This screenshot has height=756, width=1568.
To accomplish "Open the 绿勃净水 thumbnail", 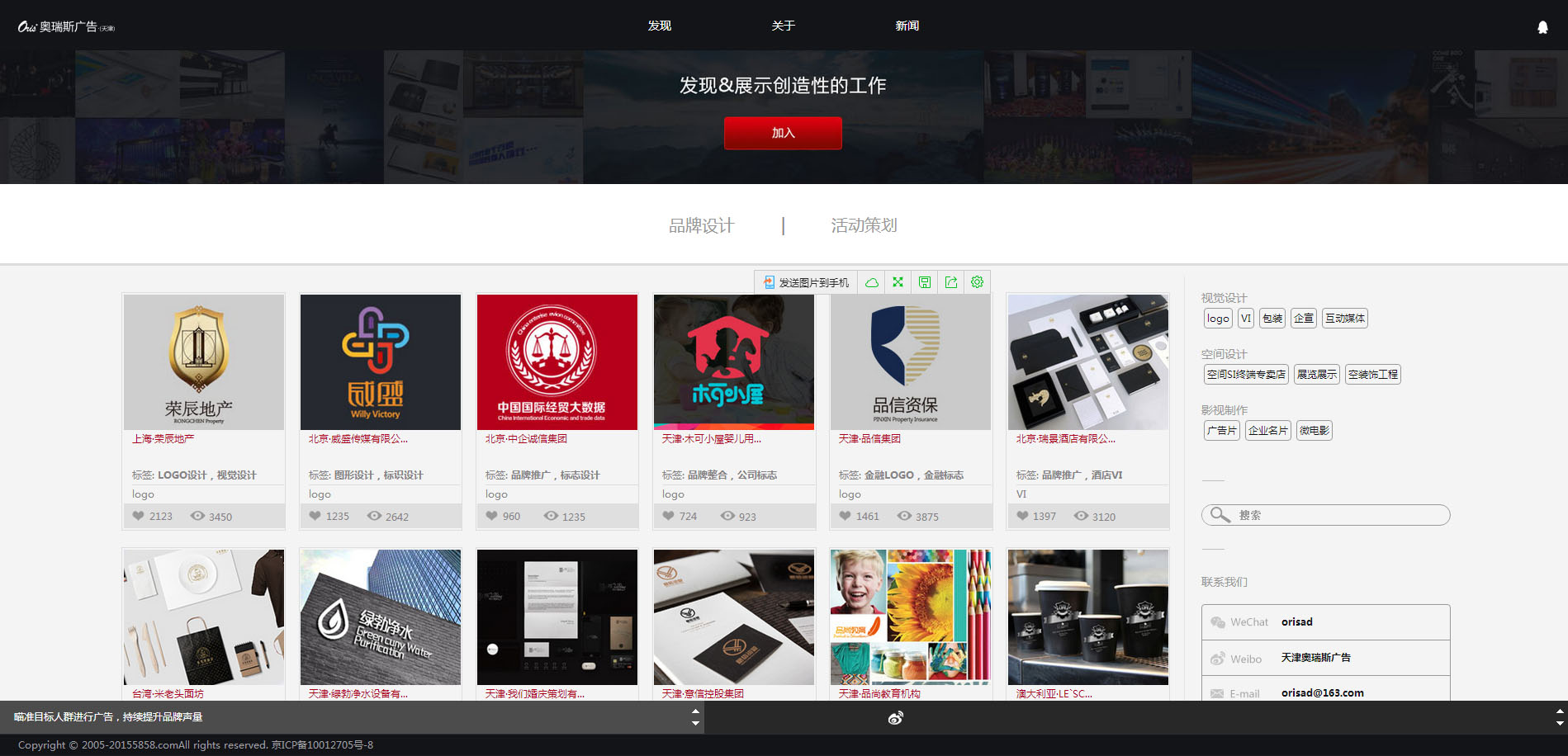I will point(381,617).
